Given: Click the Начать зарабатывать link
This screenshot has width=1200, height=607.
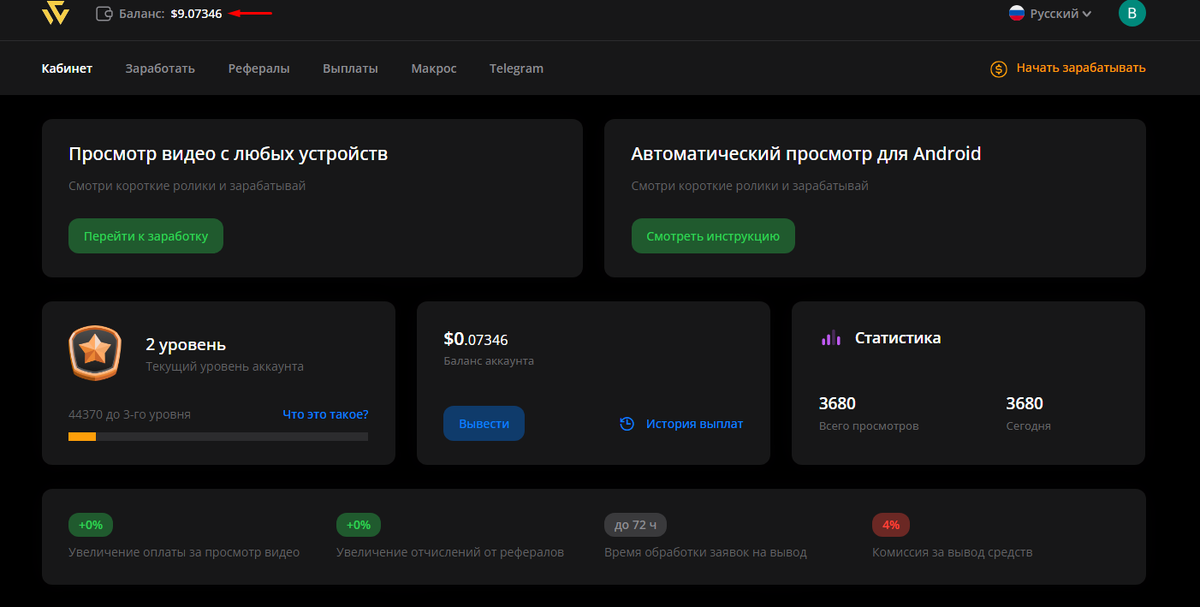Looking at the screenshot, I should click(x=1081, y=68).
